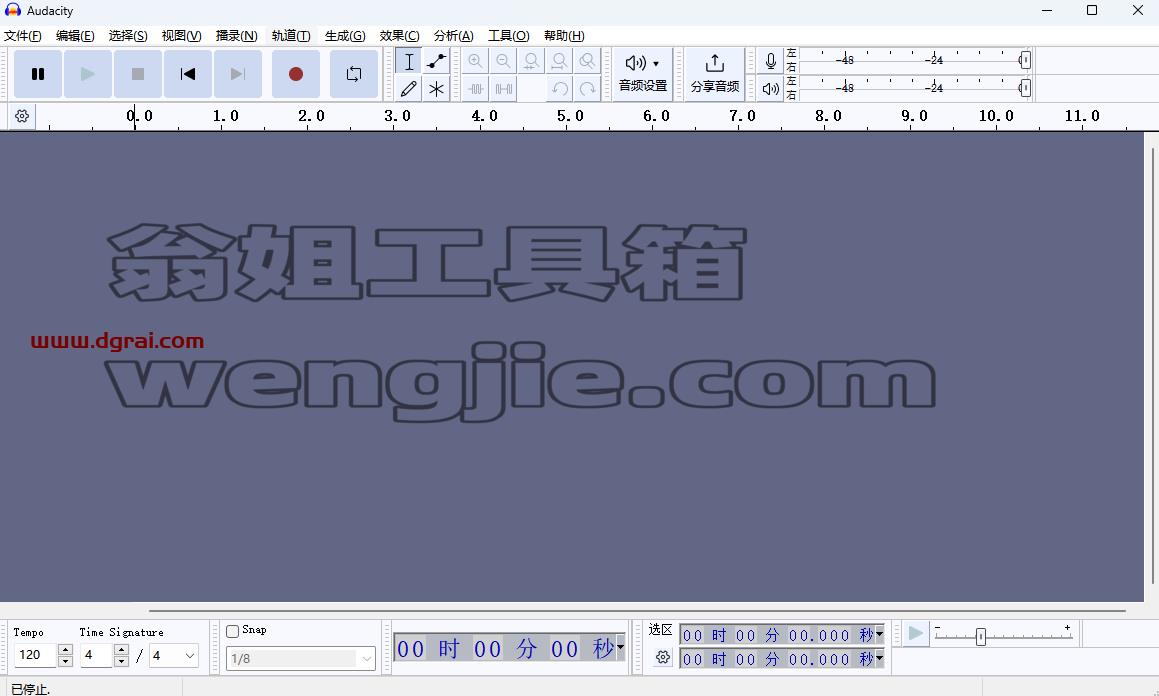Open timeline options gear icon
Screen dimensions: 1159x696
[x=22, y=116]
